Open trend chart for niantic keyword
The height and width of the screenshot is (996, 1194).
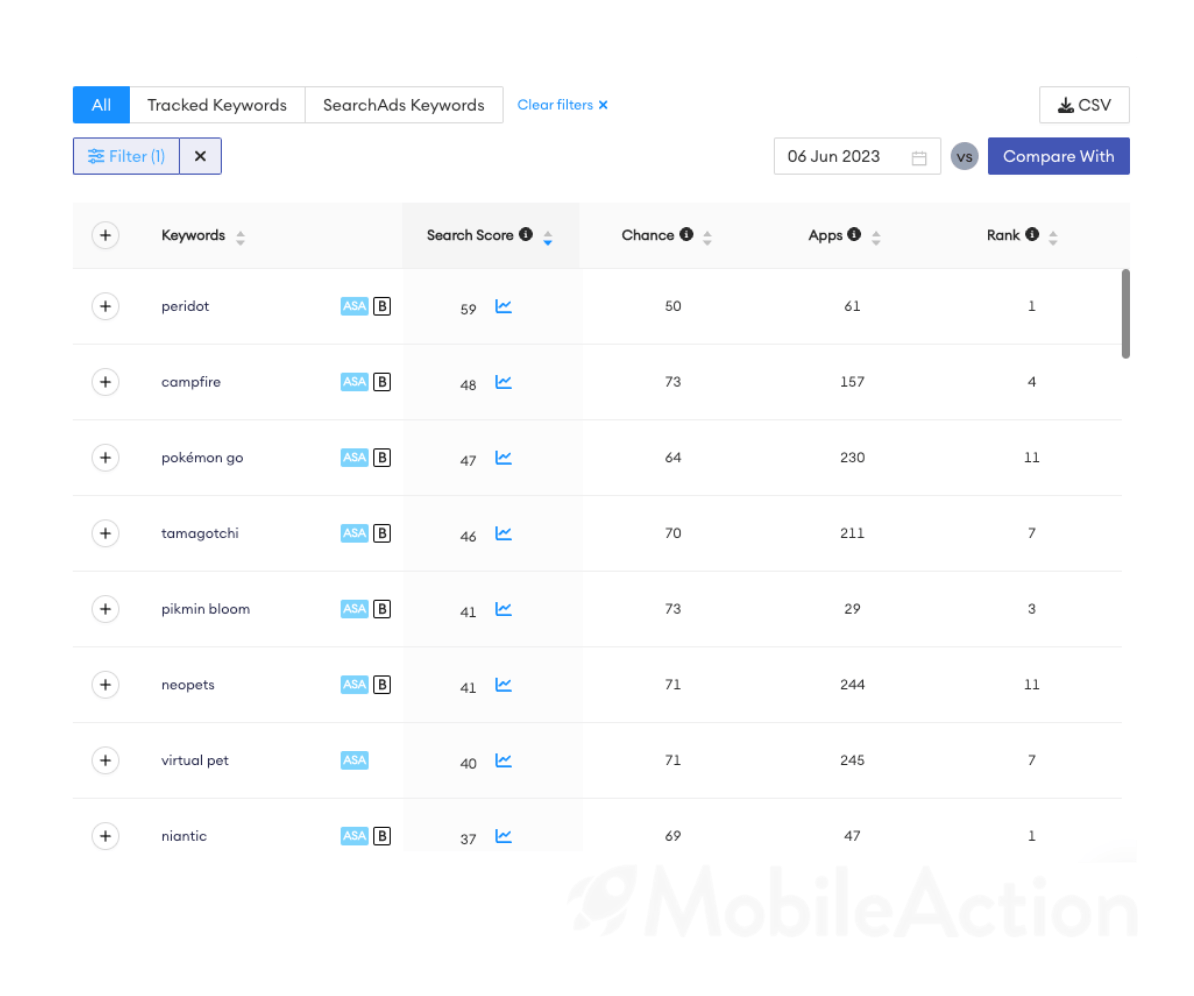coord(503,836)
